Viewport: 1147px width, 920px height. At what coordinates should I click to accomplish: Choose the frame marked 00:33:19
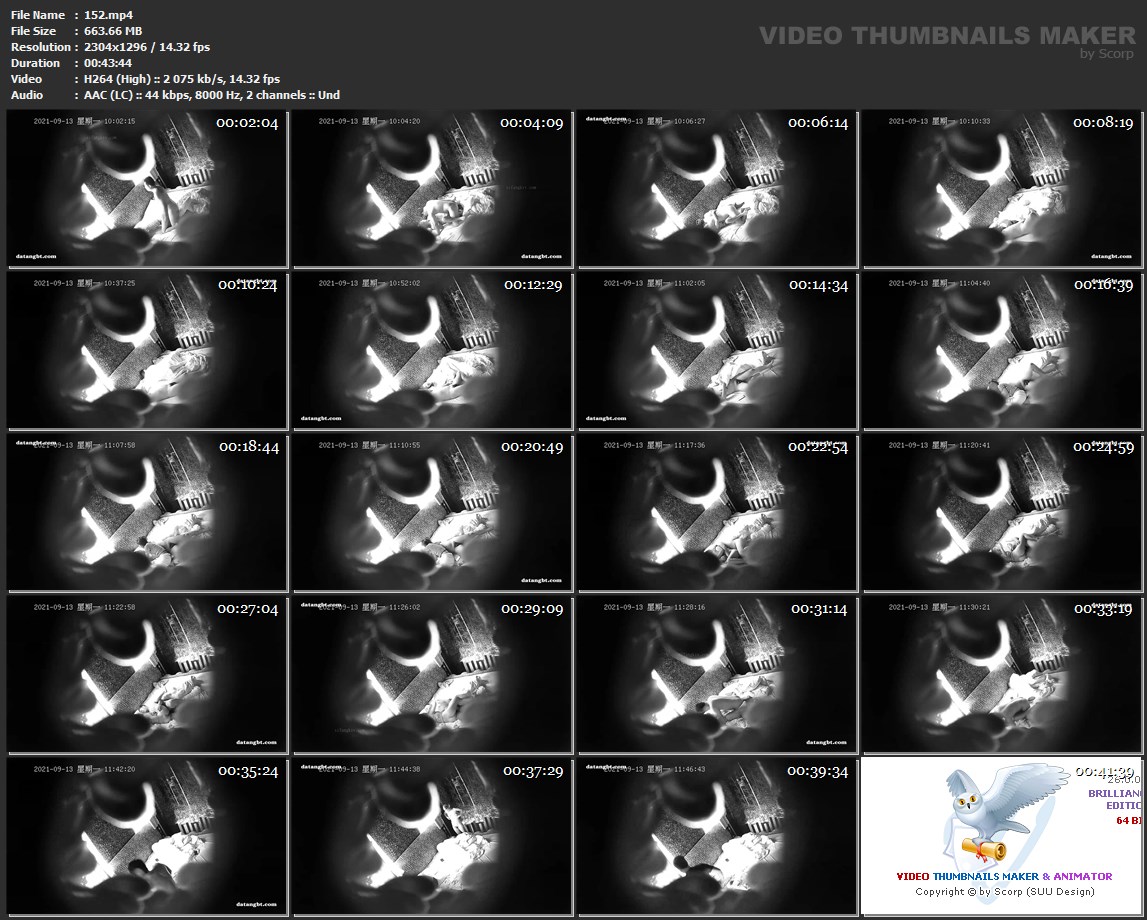1002,675
